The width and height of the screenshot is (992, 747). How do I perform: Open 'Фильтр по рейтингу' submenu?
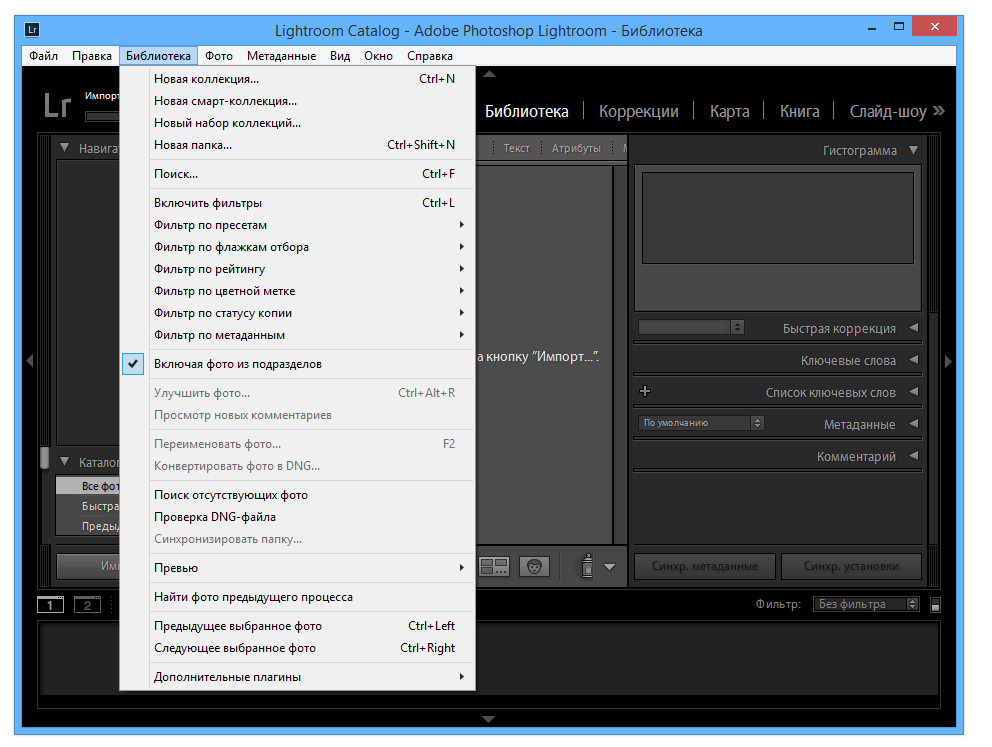click(297, 269)
